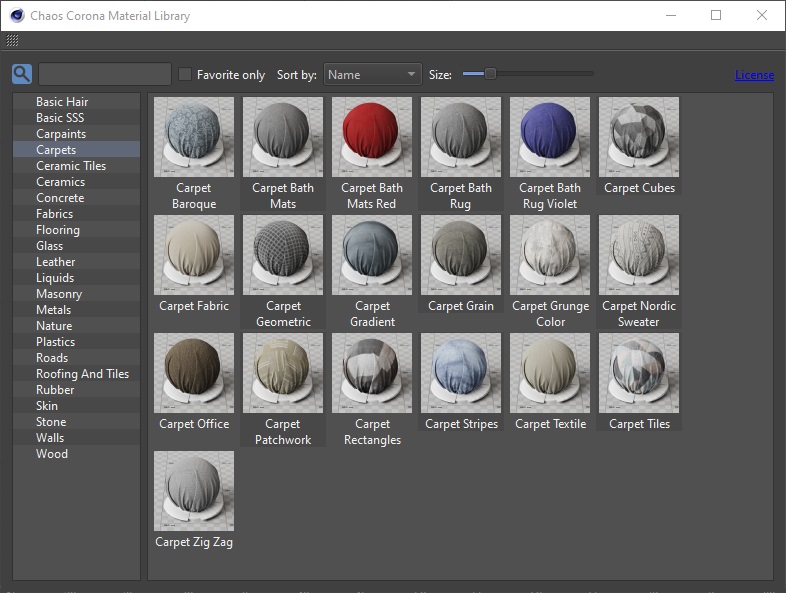786x593 pixels.
Task: Maximize the Material Library window
Action: pyautogui.click(x=716, y=15)
